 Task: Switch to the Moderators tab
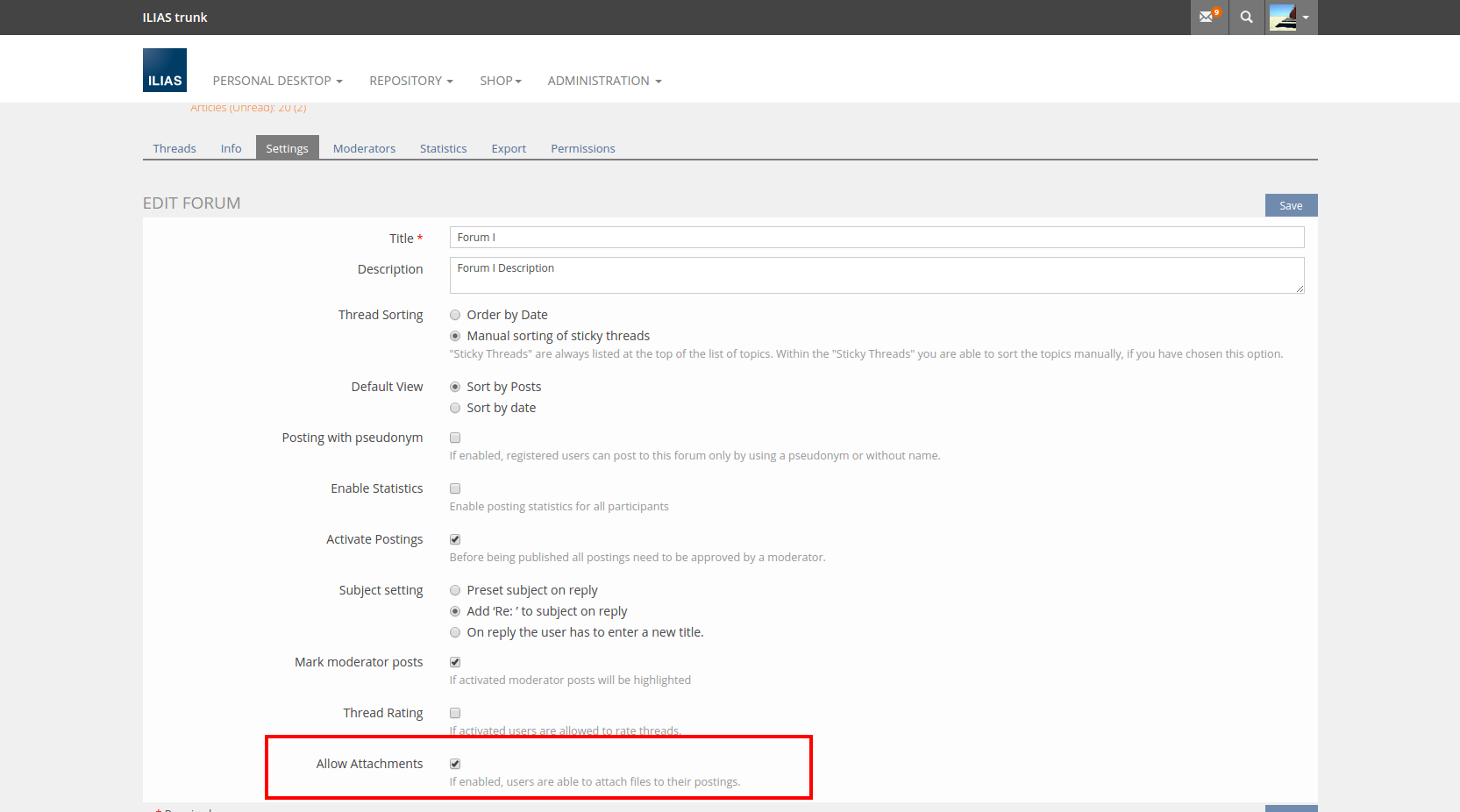364,148
